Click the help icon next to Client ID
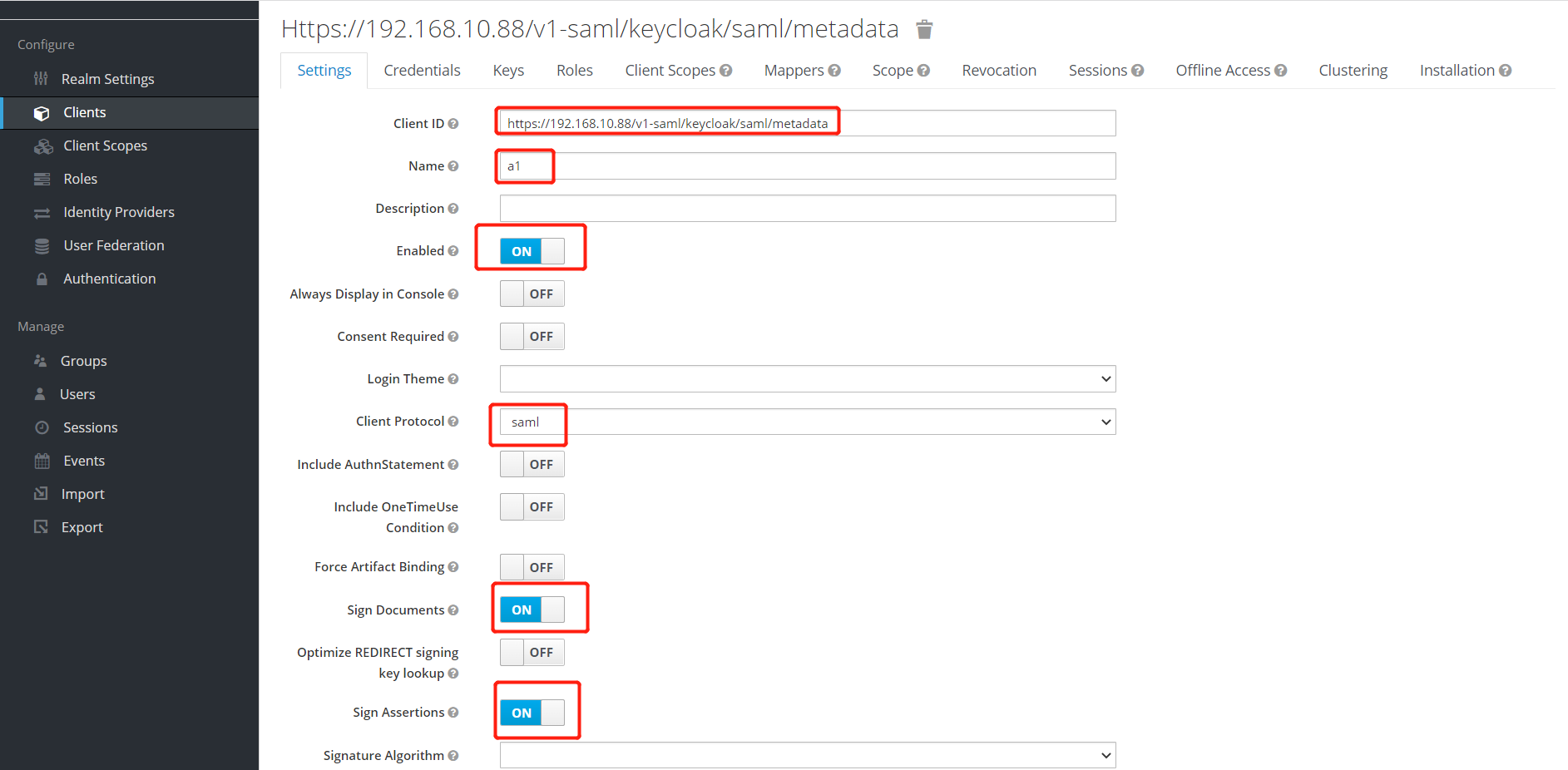 (453, 124)
